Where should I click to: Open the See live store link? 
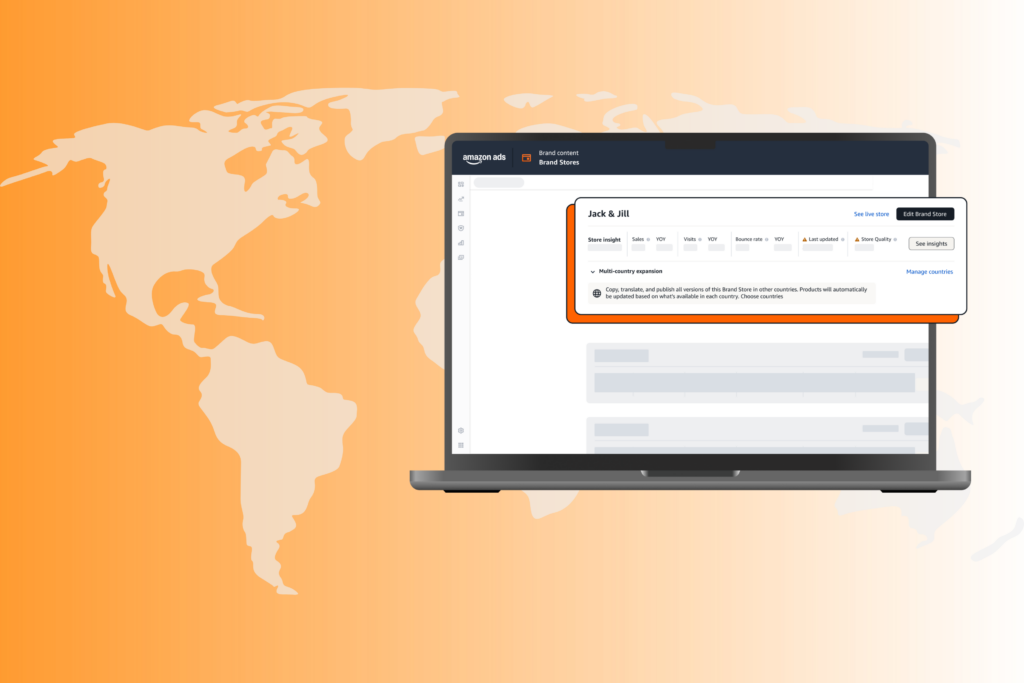click(x=870, y=214)
